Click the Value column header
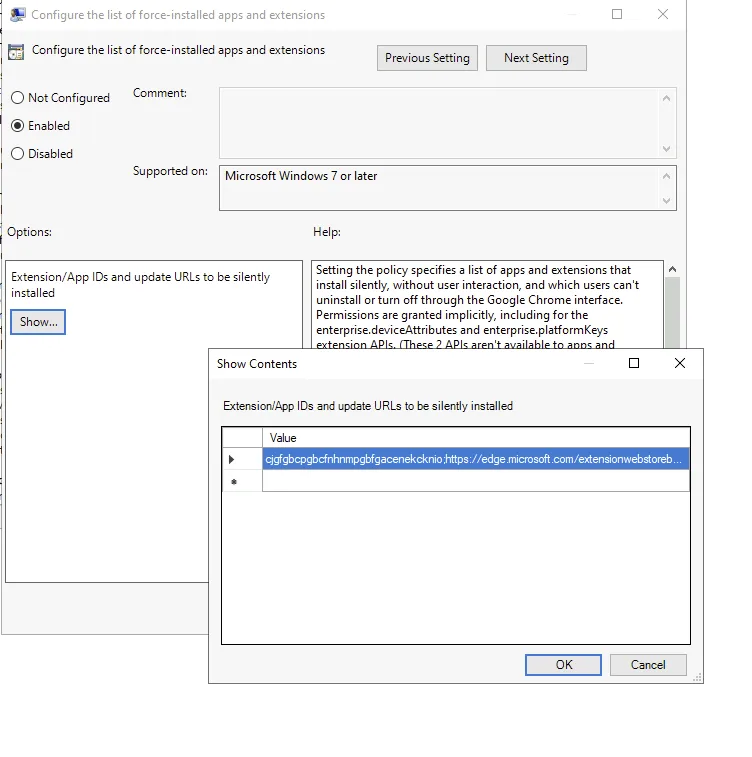 tap(476, 438)
